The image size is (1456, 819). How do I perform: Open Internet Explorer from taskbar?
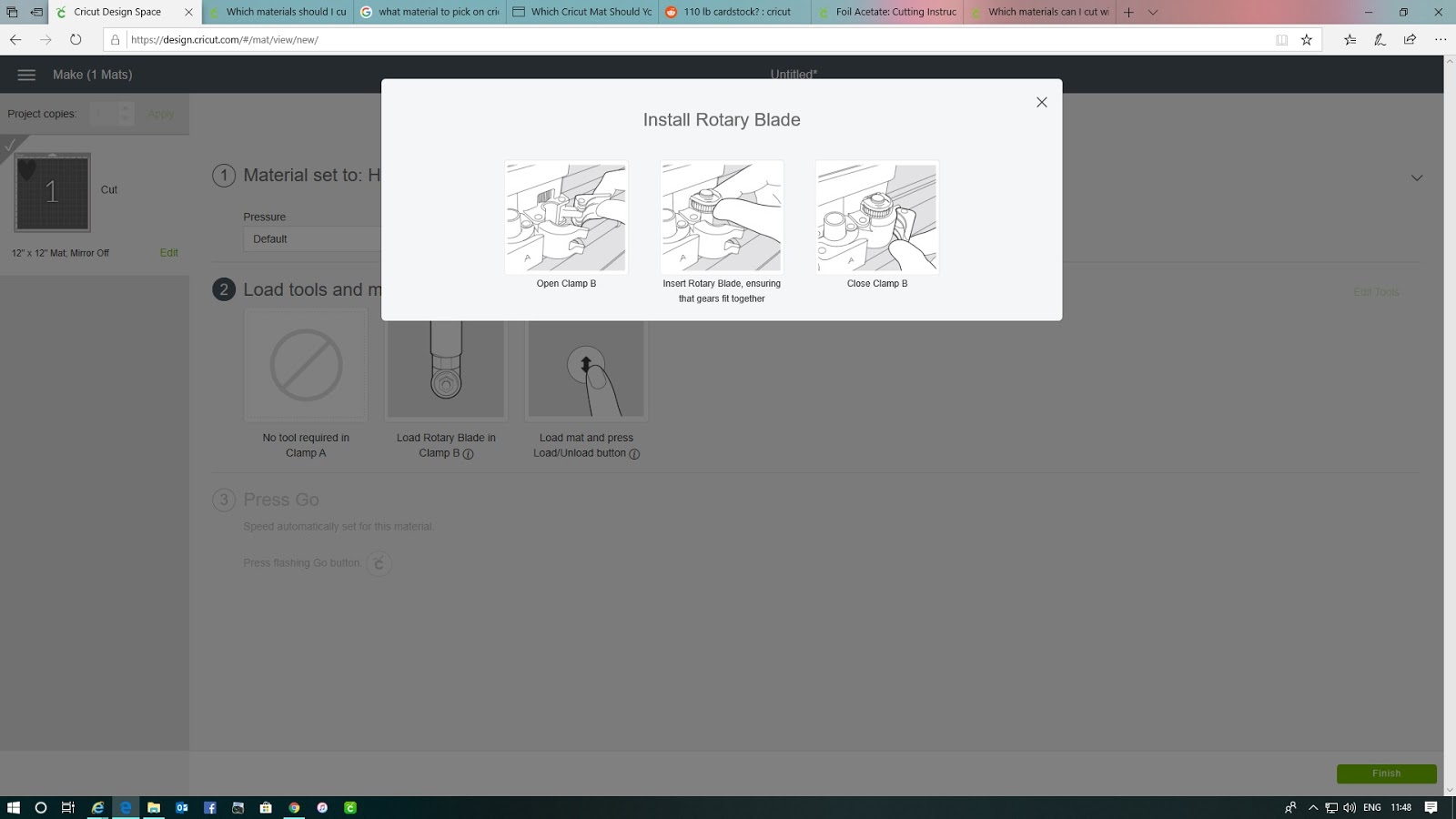(97, 807)
